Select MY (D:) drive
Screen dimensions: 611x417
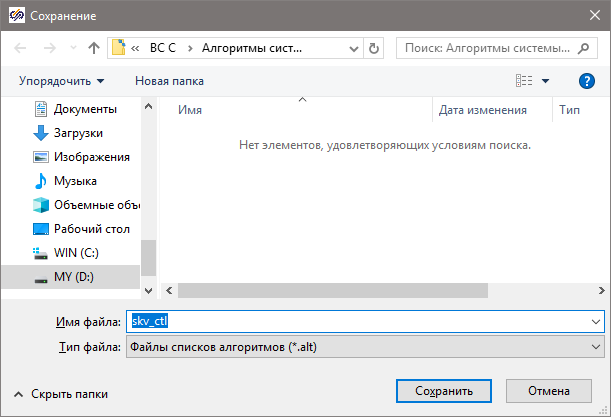[74, 277]
